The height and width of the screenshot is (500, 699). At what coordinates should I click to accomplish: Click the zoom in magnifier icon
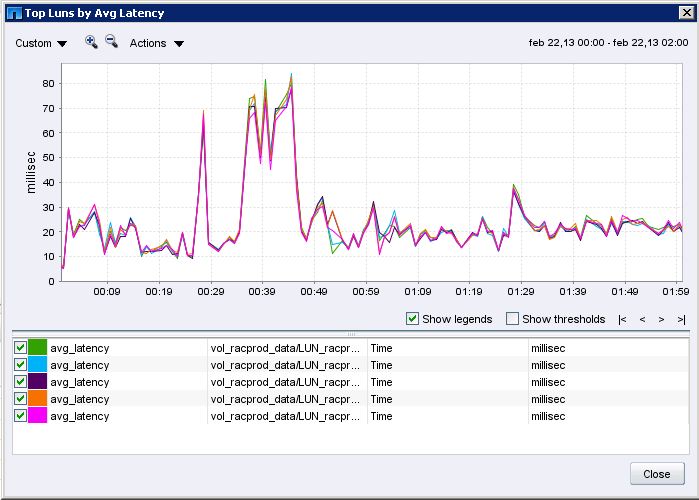pos(91,42)
